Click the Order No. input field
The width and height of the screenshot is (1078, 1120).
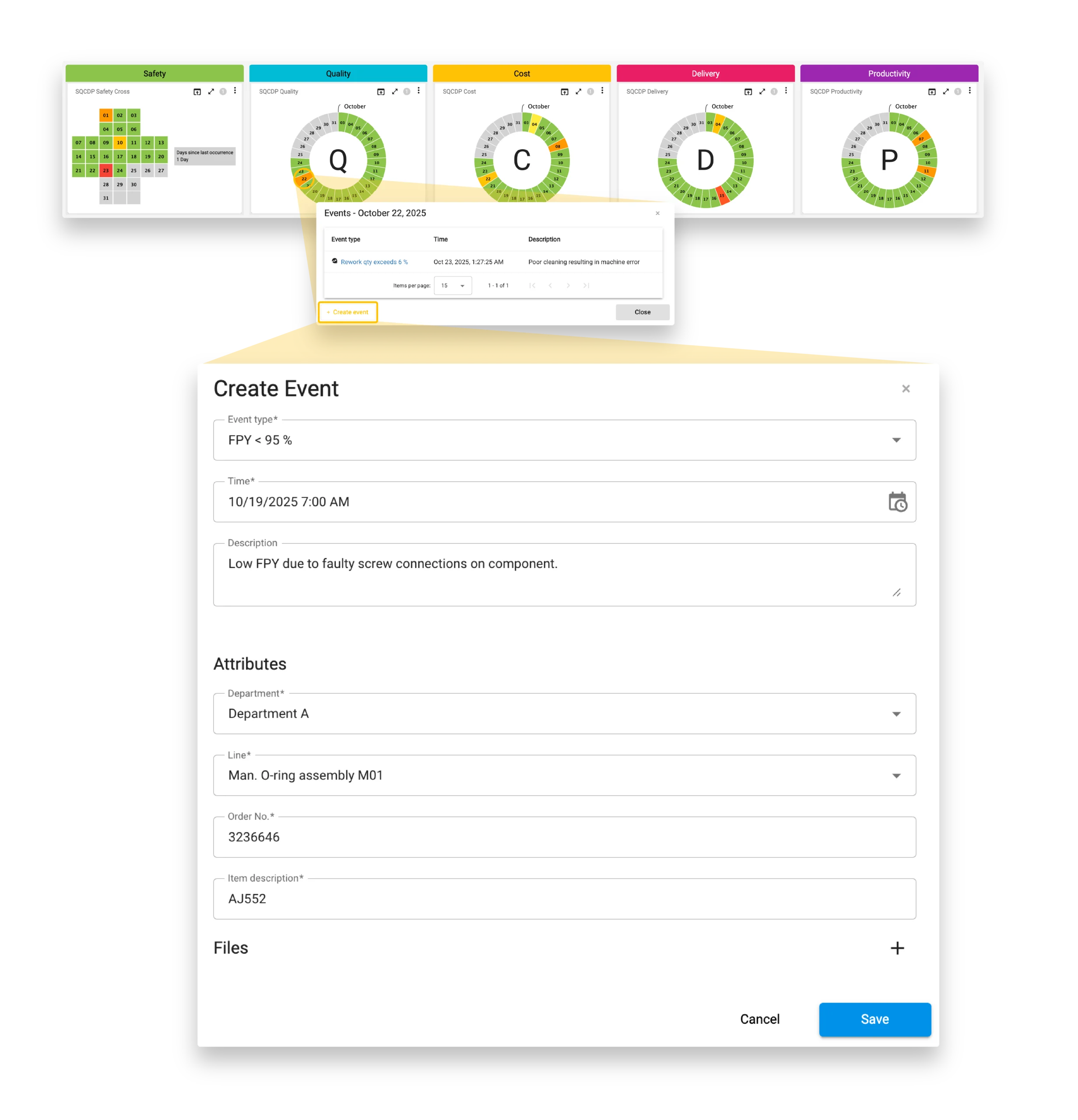click(564, 837)
